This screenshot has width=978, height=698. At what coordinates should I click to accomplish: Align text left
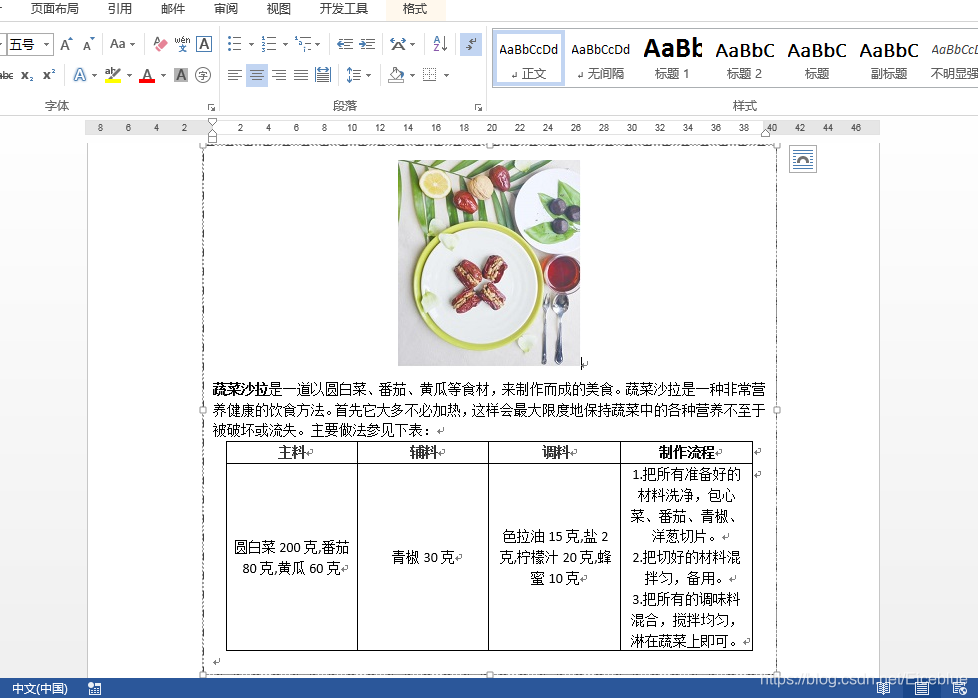[x=235, y=75]
